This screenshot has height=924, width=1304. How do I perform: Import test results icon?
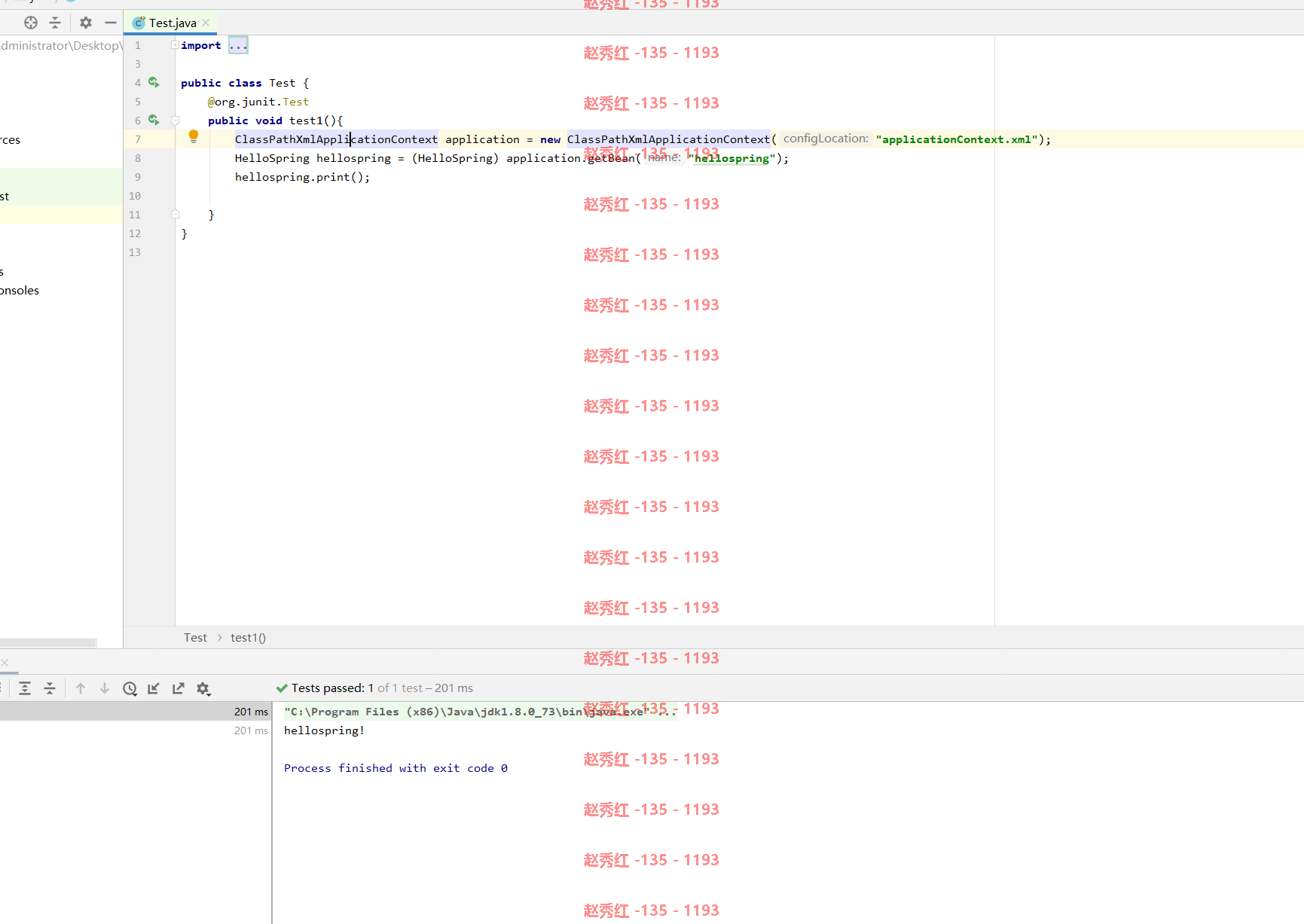point(154,688)
